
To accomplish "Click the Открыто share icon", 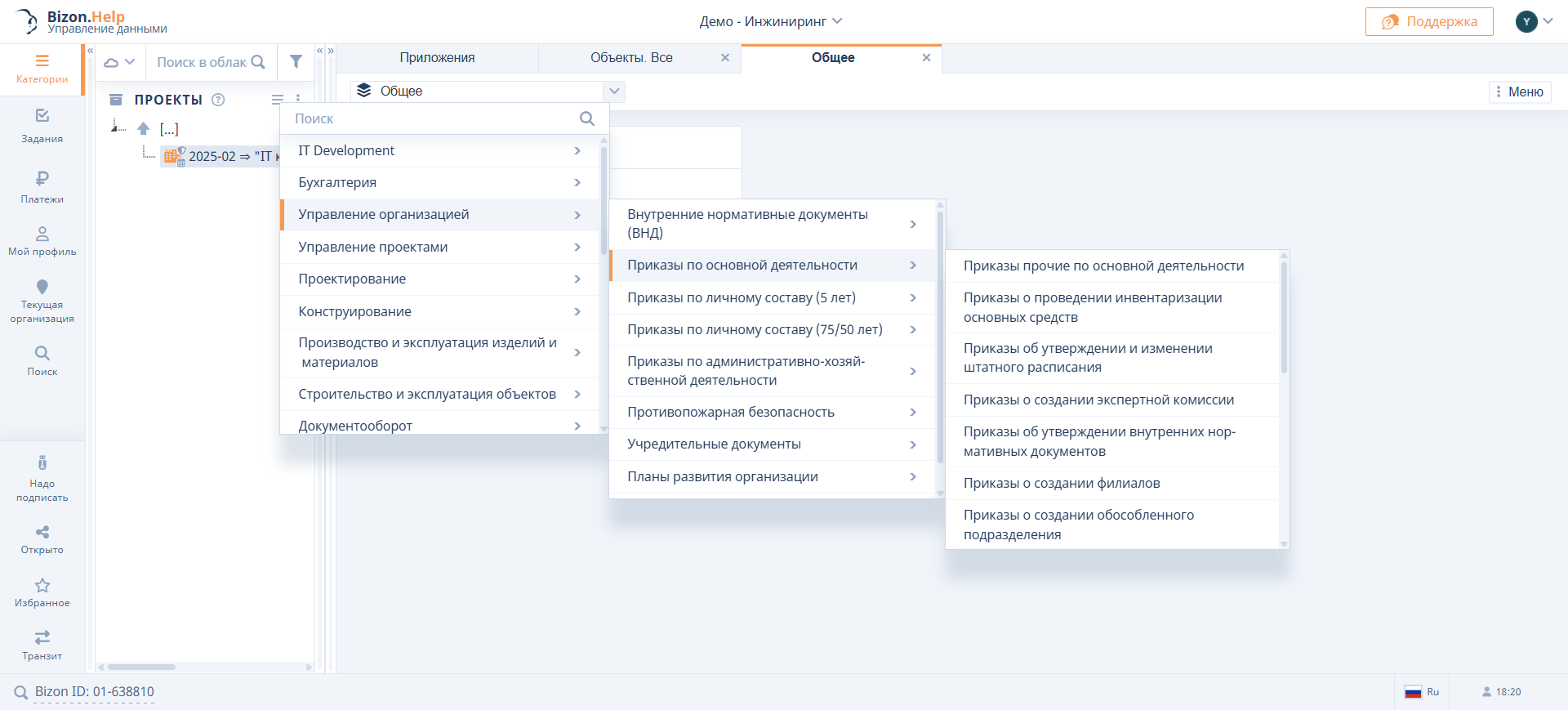I will click(x=42, y=533).
